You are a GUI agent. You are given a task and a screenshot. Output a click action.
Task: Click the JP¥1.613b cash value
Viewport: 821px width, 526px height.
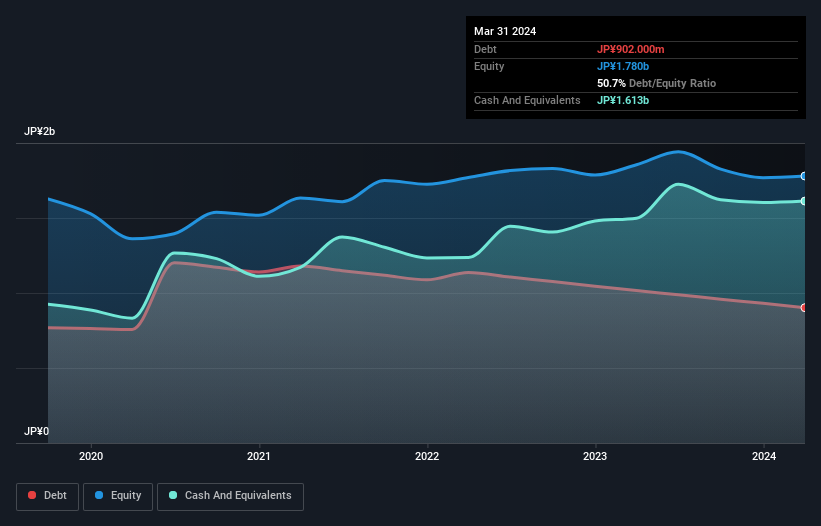point(623,100)
